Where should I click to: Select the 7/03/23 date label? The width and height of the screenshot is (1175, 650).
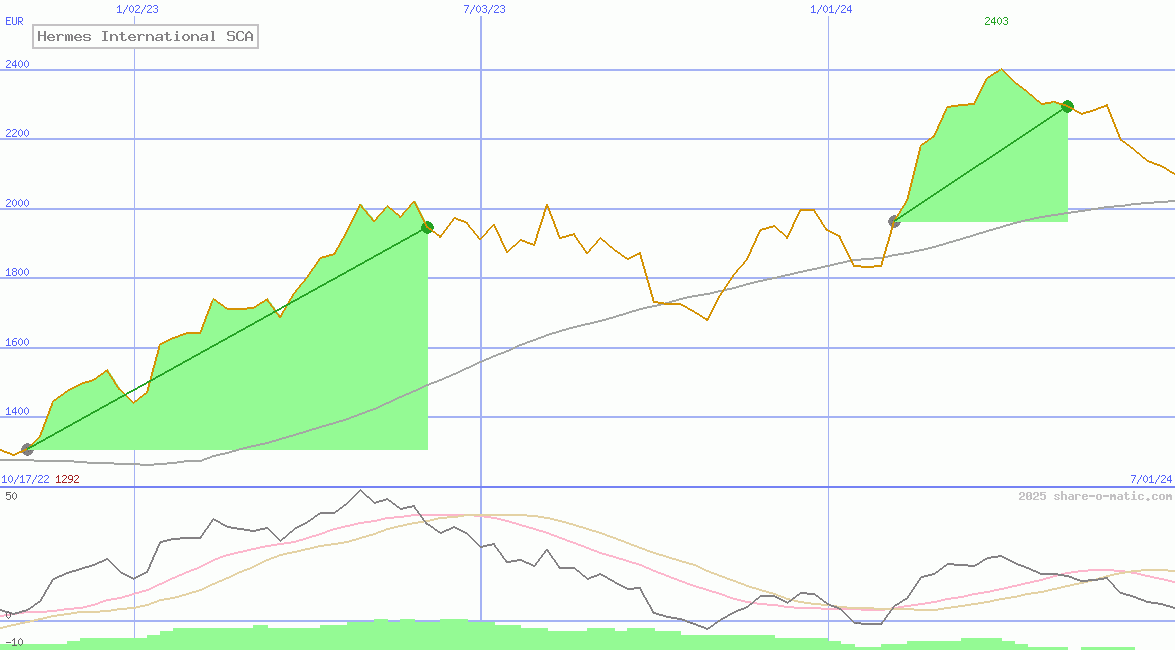pos(484,9)
